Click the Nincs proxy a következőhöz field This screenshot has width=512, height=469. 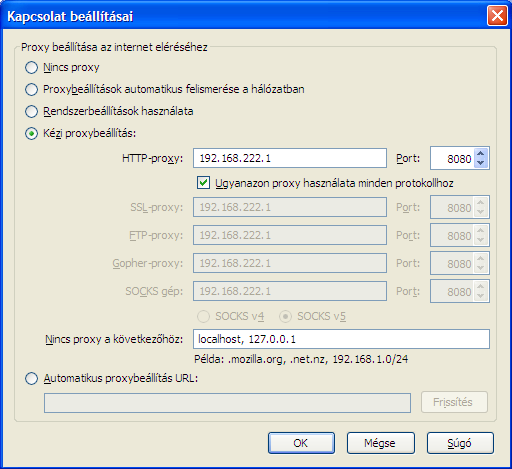(341, 339)
